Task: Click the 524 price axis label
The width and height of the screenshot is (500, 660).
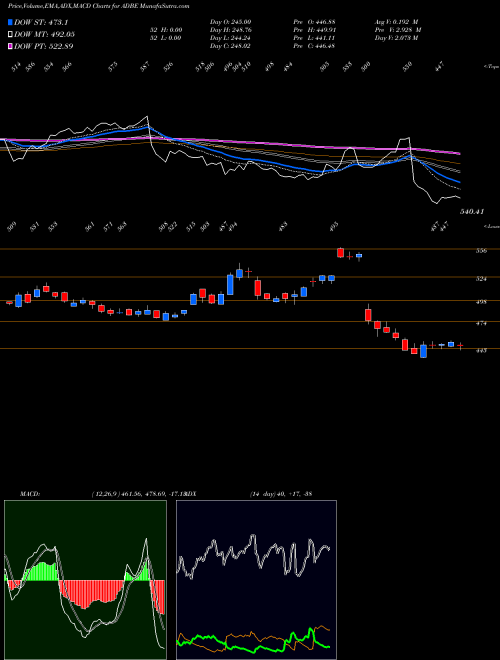Action: (481, 279)
